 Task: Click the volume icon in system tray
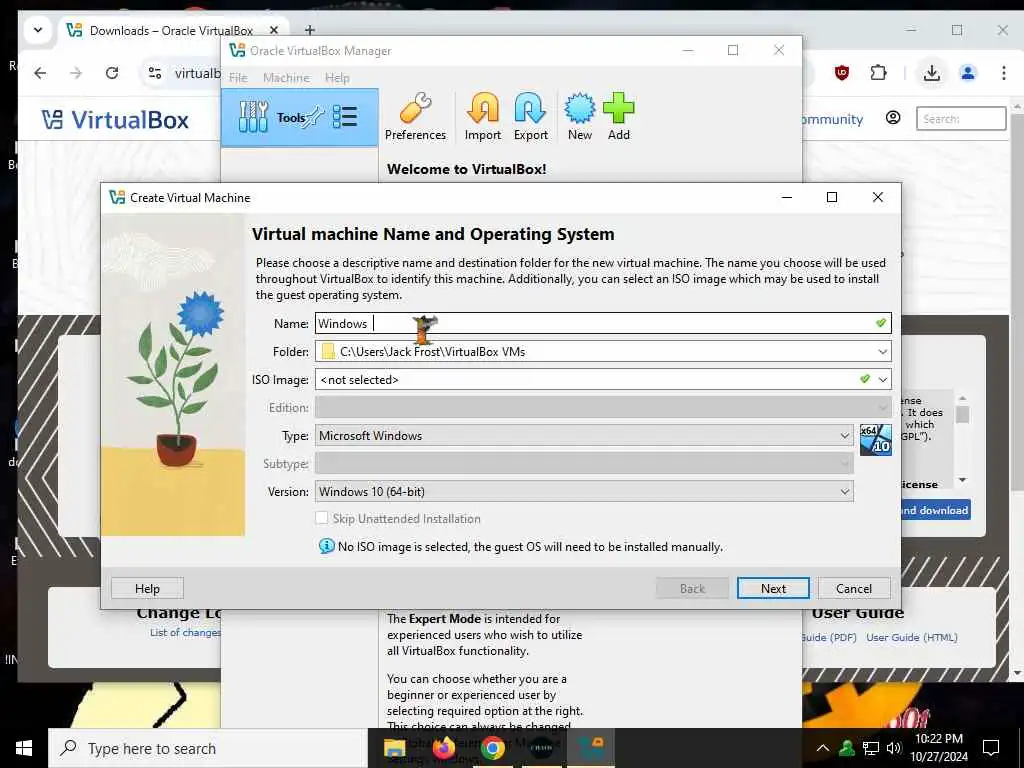click(x=893, y=748)
